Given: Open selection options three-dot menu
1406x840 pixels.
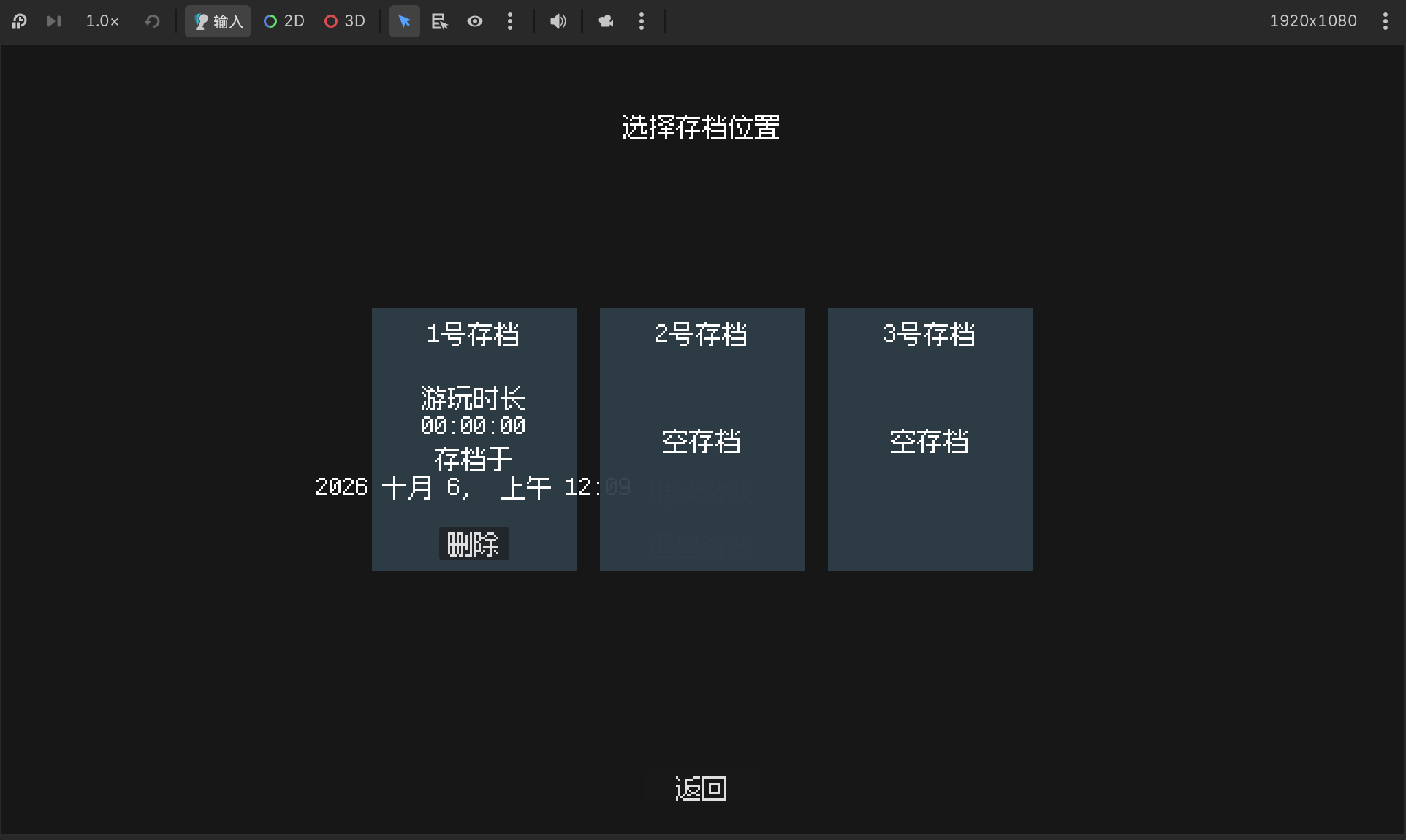Looking at the screenshot, I should (510, 21).
